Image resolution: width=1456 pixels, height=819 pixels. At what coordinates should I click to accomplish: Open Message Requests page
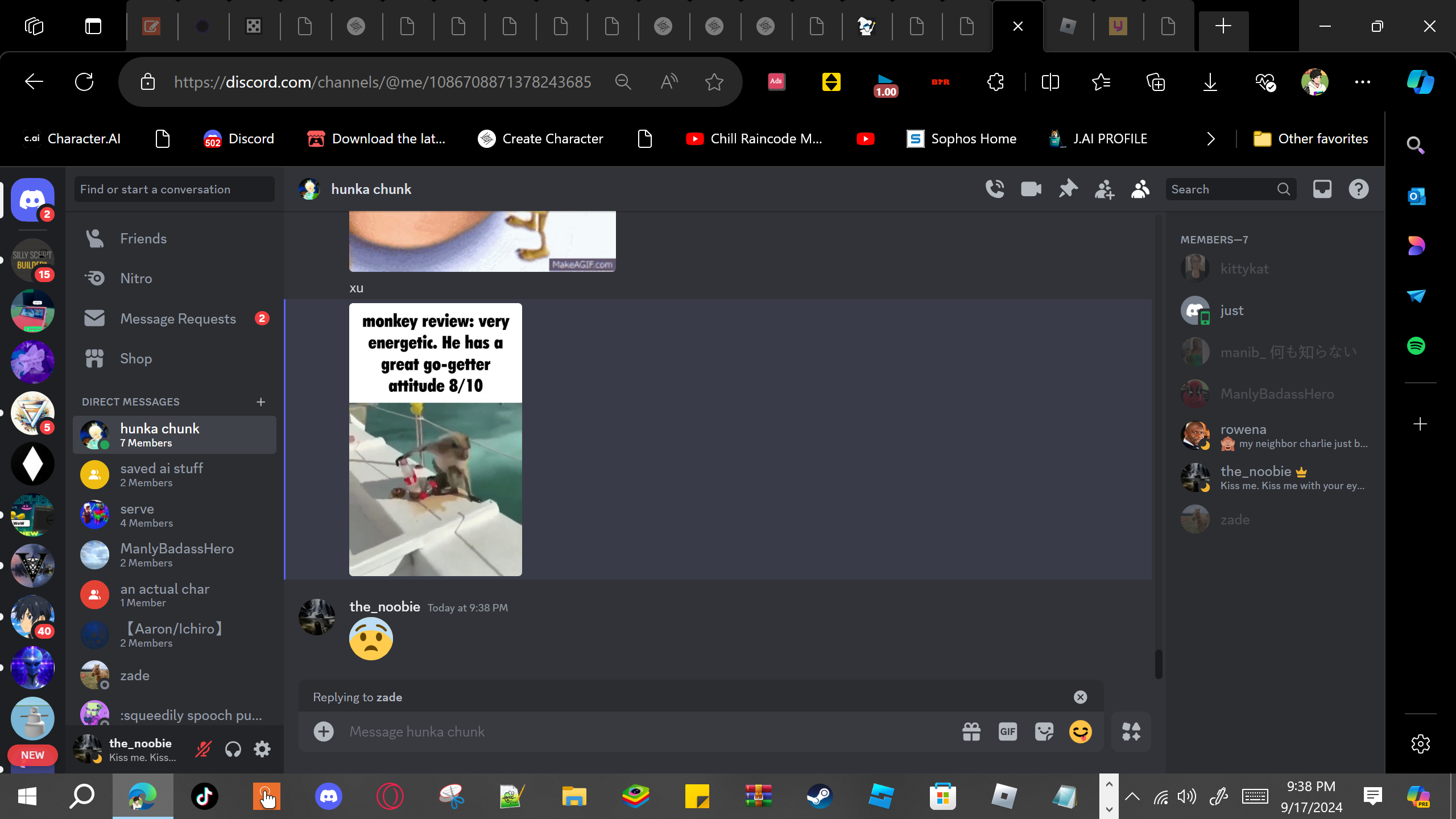(177, 318)
